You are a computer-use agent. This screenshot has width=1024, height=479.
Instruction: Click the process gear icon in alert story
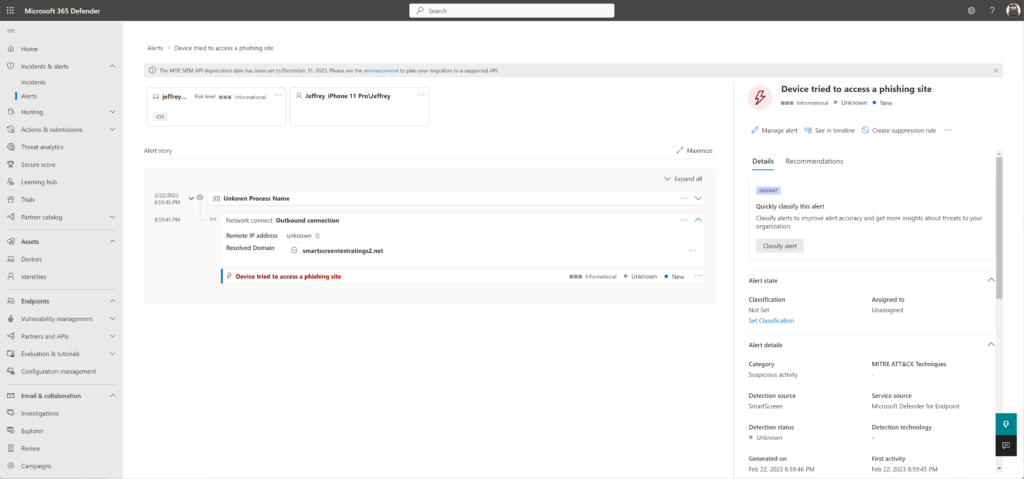tap(200, 197)
